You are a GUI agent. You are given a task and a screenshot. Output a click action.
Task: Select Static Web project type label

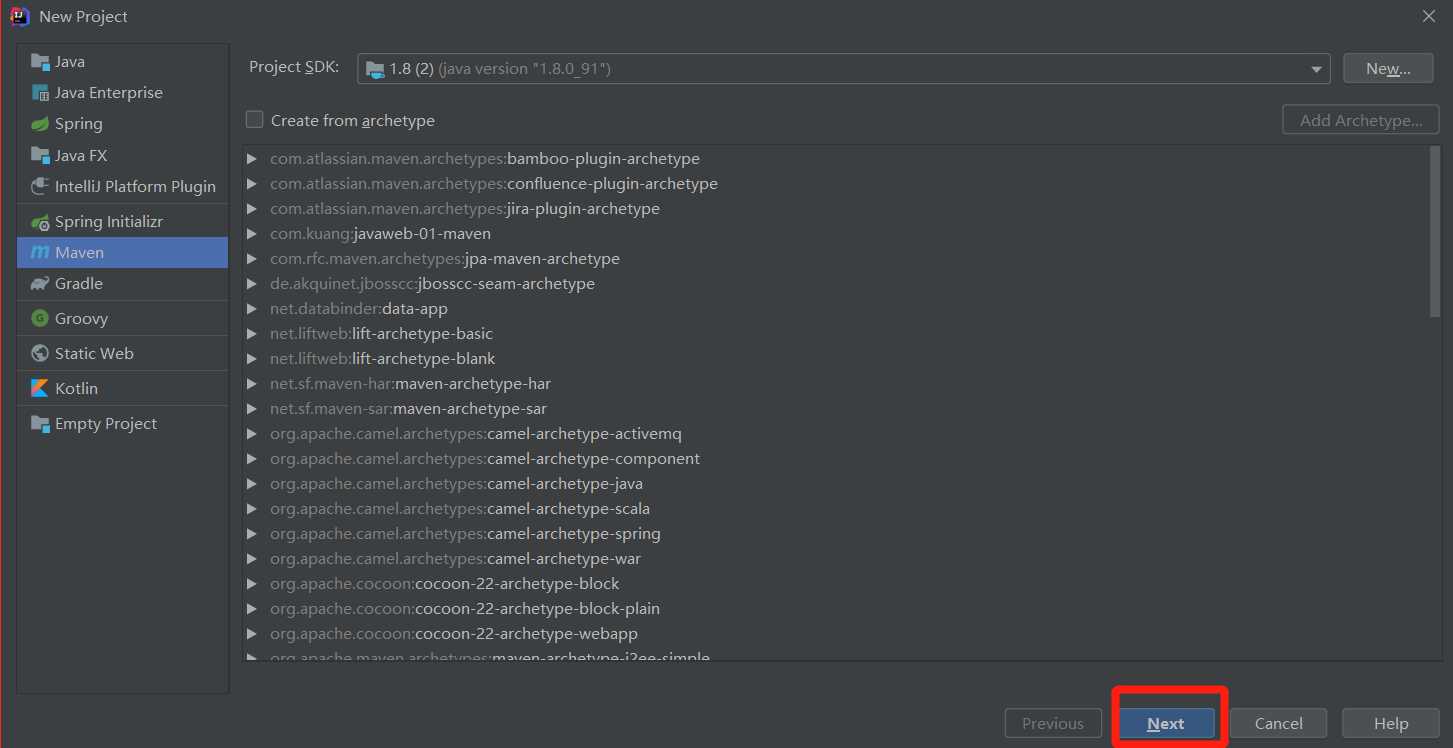point(94,353)
